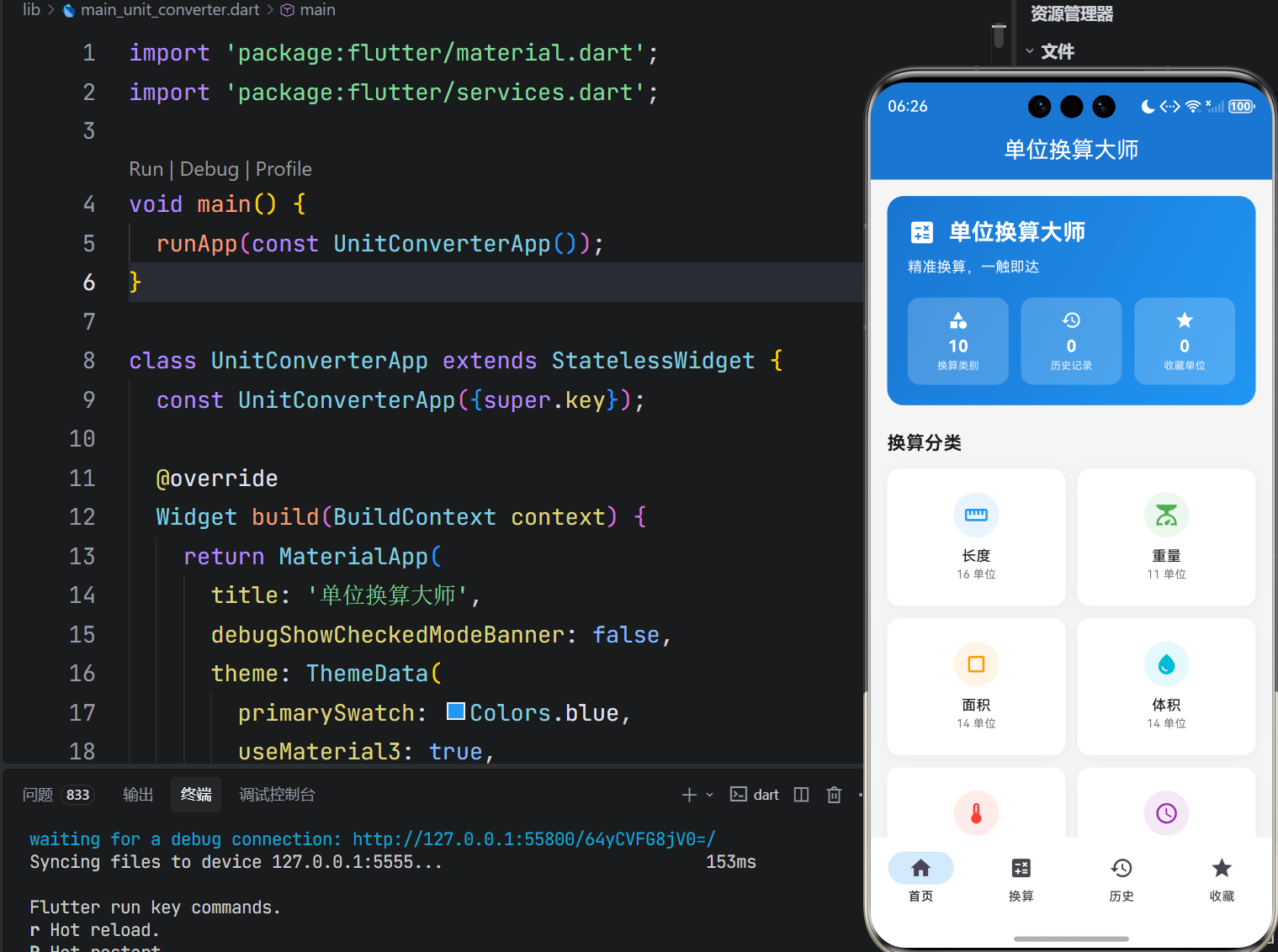Split the terminal panel
The image size is (1278, 952).
point(801,795)
